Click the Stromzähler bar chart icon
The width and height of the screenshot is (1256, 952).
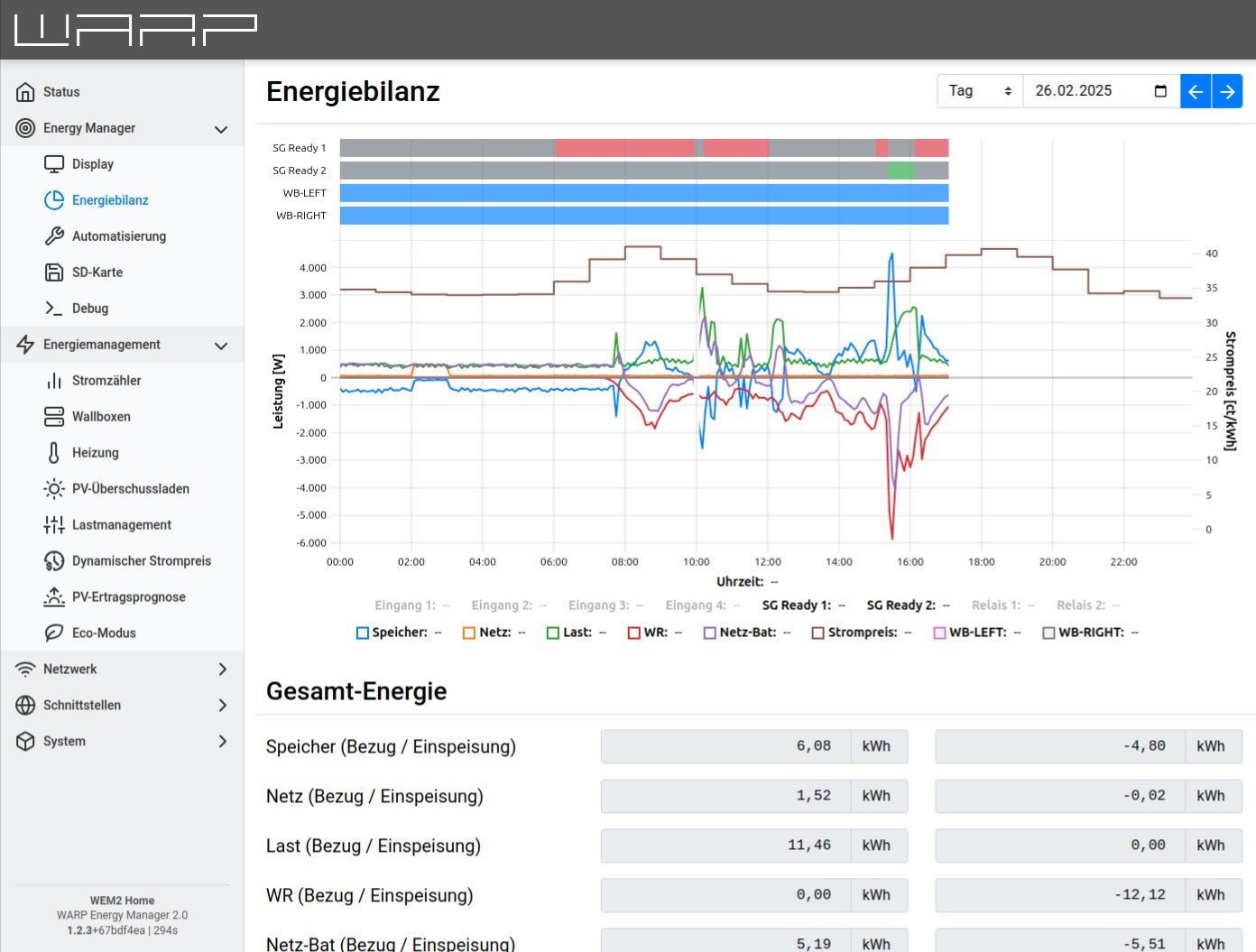pyautogui.click(x=54, y=381)
